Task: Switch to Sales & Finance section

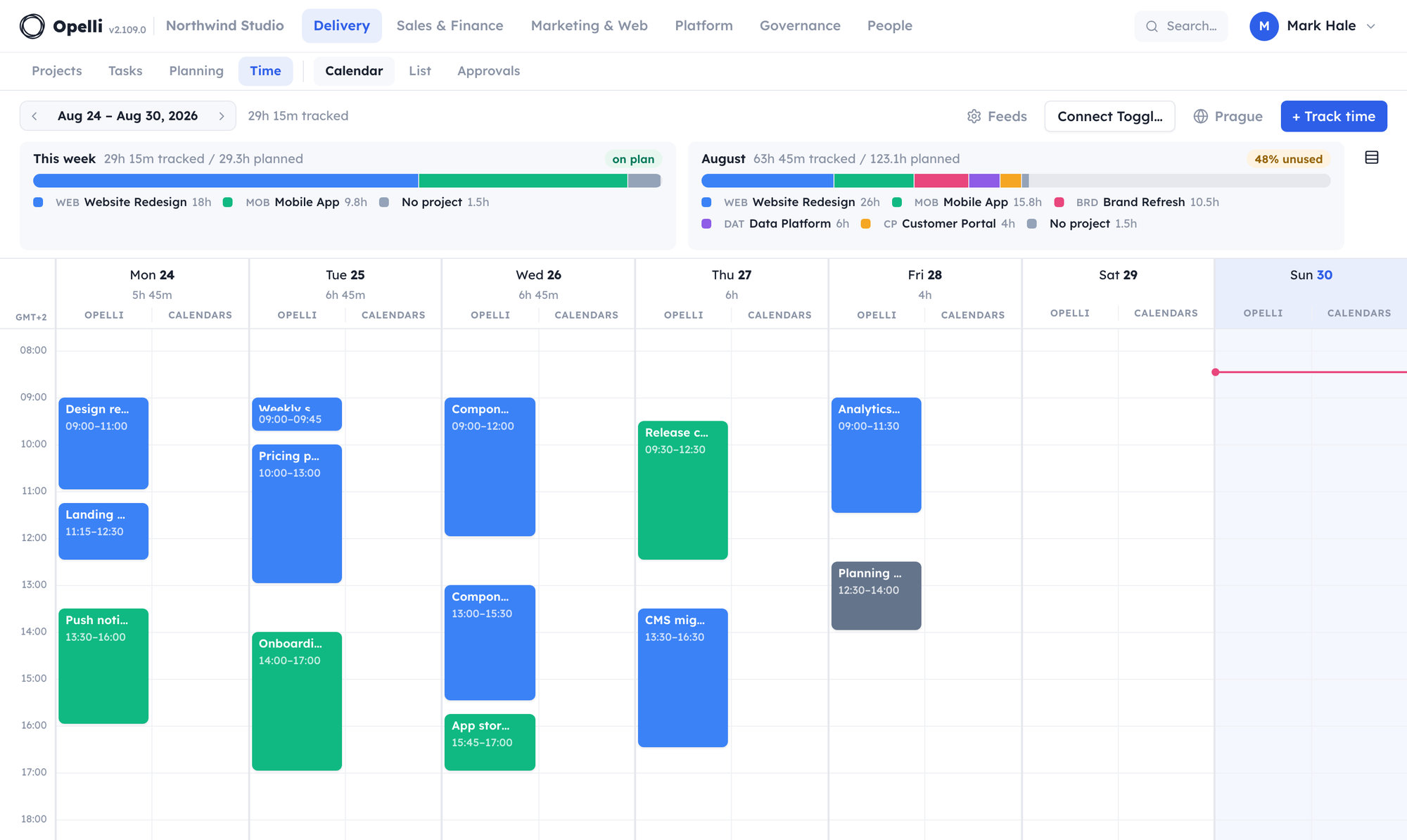Action: pos(450,26)
